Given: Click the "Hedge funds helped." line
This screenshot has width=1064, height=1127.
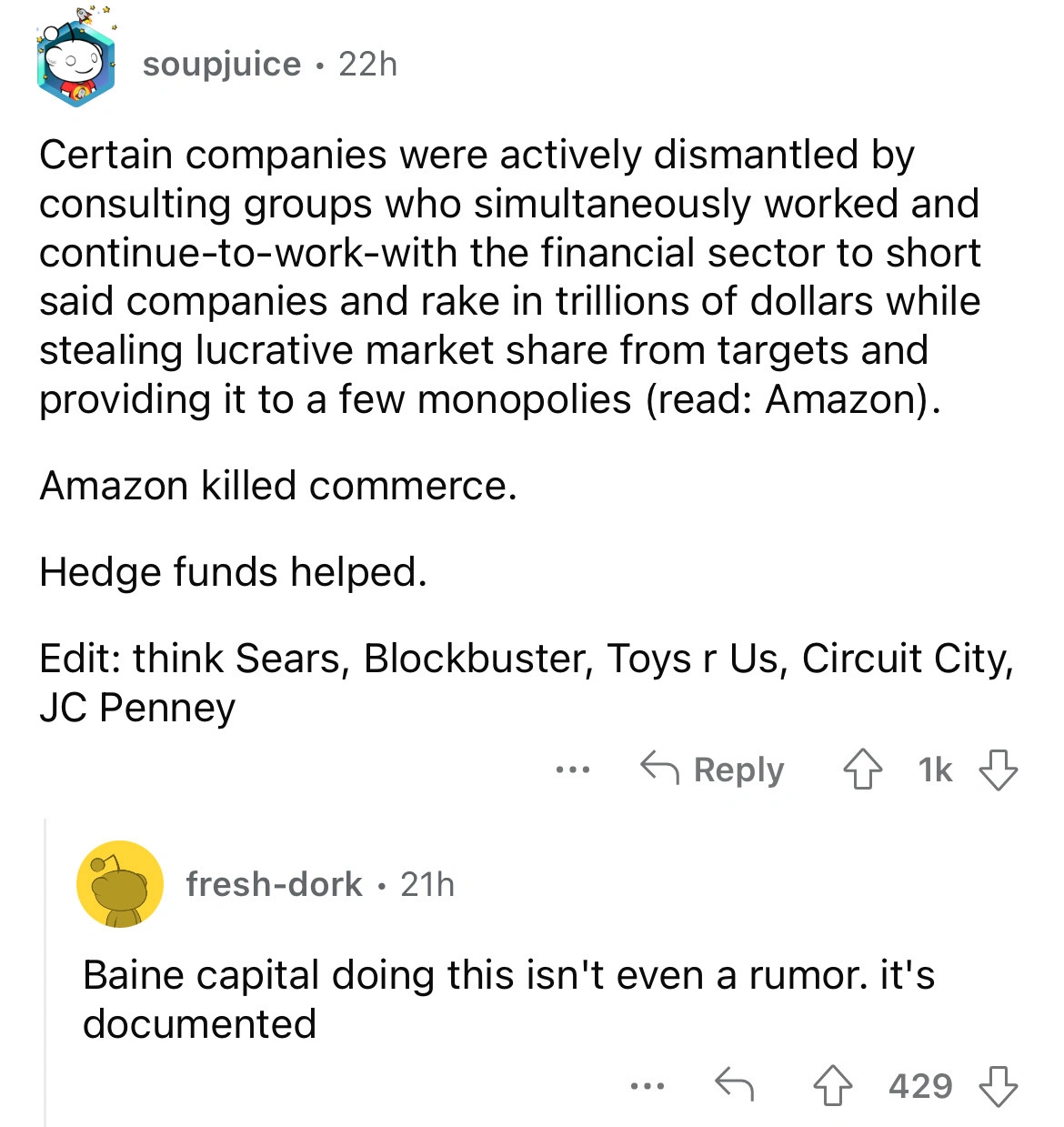Looking at the screenshot, I should (x=233, y=572).
